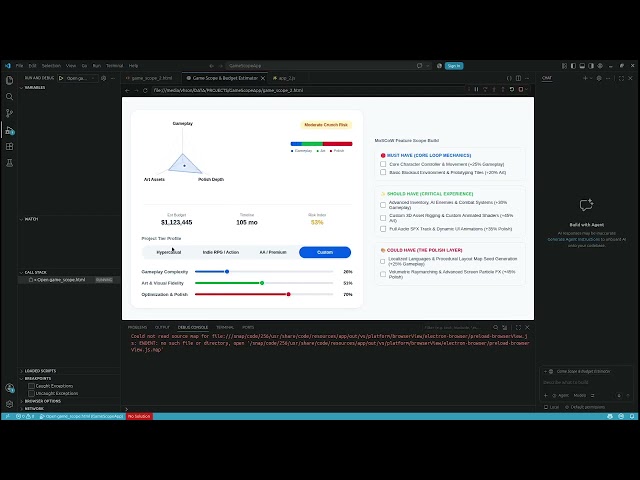
Task: Check Full Audio SFX Track option
Action: tap(383, 229)
